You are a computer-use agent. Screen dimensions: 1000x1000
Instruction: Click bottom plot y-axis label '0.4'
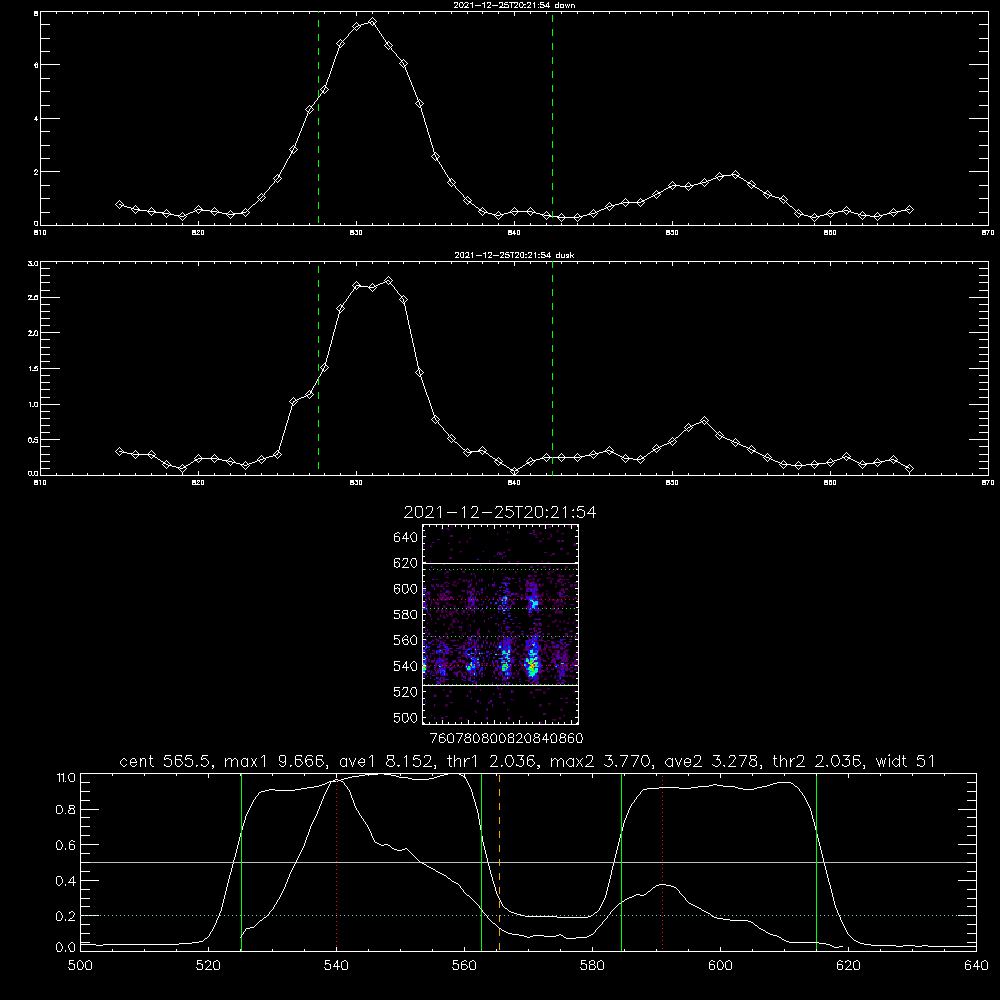coord(66,881)
